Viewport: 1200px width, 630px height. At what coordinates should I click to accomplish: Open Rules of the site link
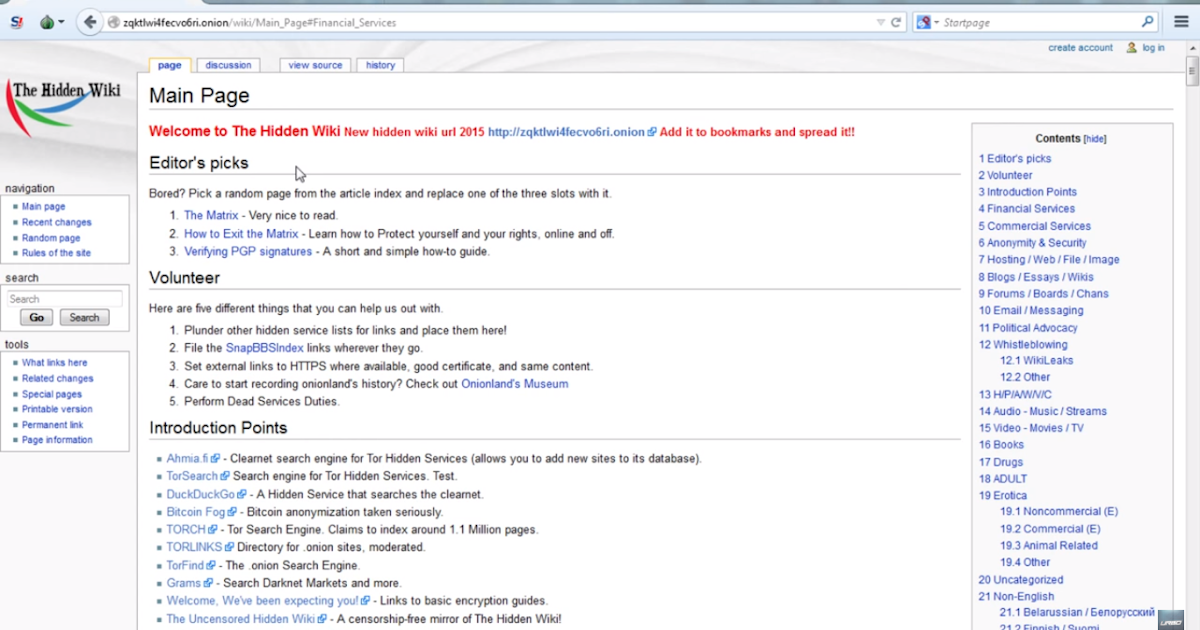coord(56,253)
